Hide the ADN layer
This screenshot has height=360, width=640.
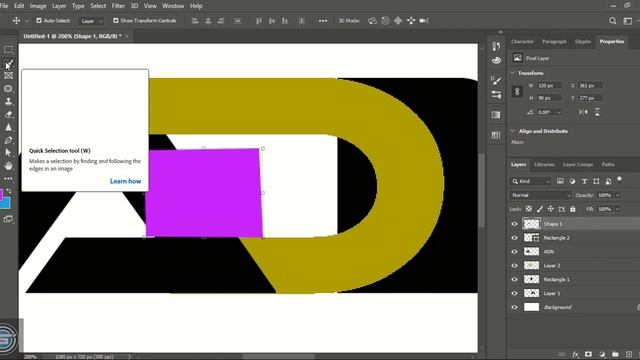(514, 251)
